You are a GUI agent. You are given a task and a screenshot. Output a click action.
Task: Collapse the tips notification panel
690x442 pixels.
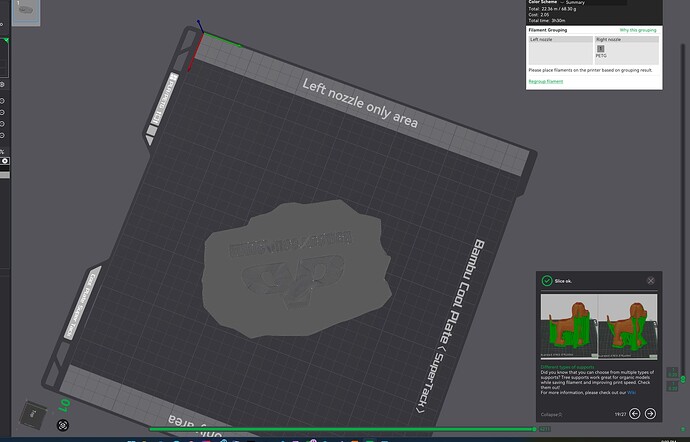pos(551,414)
